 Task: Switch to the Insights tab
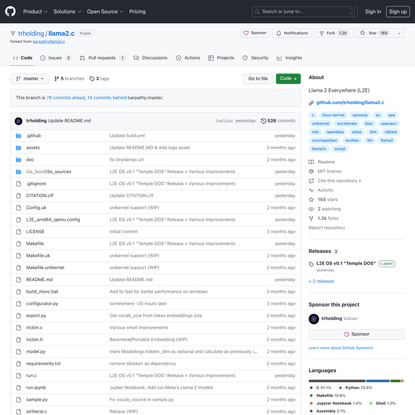[289, 58]
